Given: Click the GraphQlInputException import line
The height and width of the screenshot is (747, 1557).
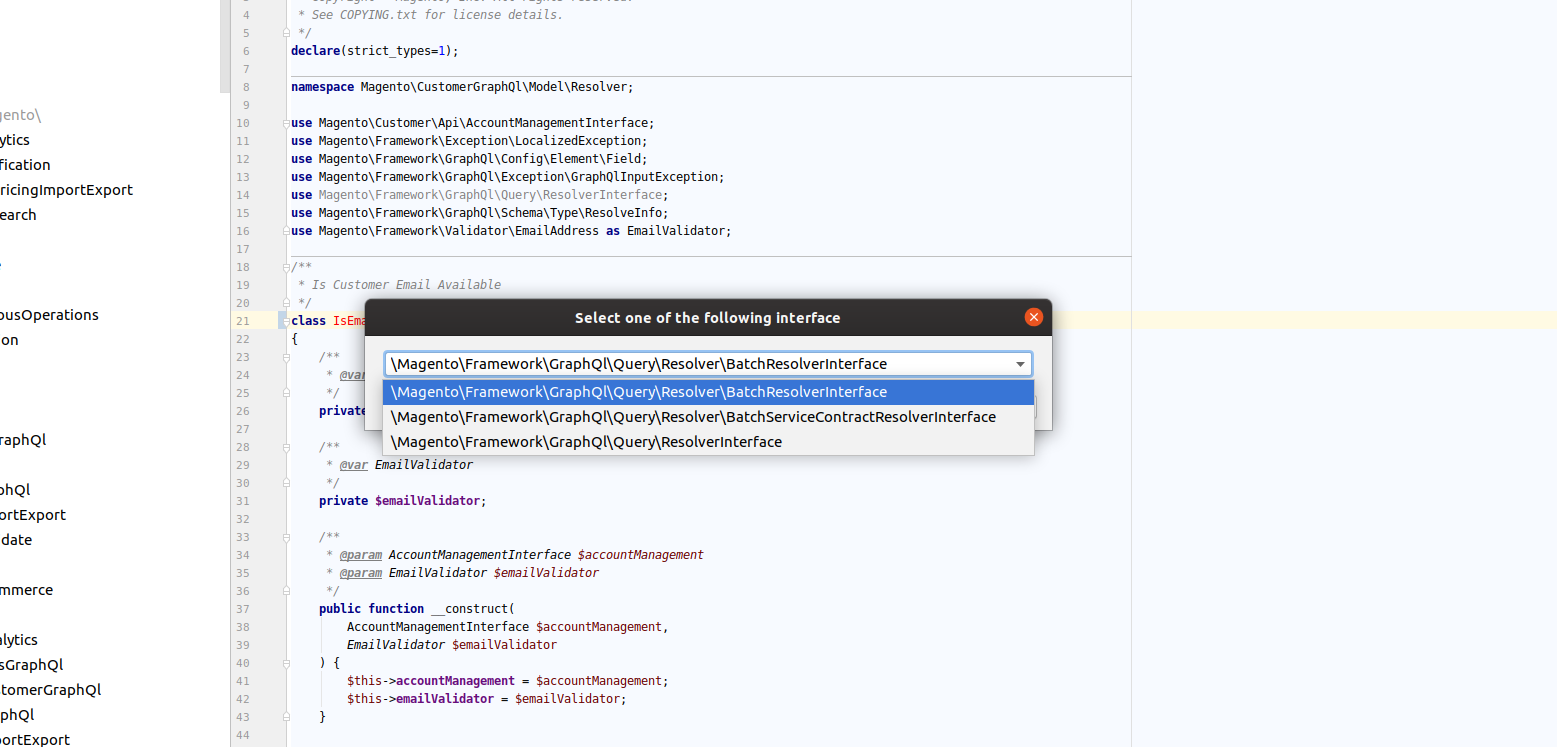Looking at the screenshot, I should click(507, 177).
